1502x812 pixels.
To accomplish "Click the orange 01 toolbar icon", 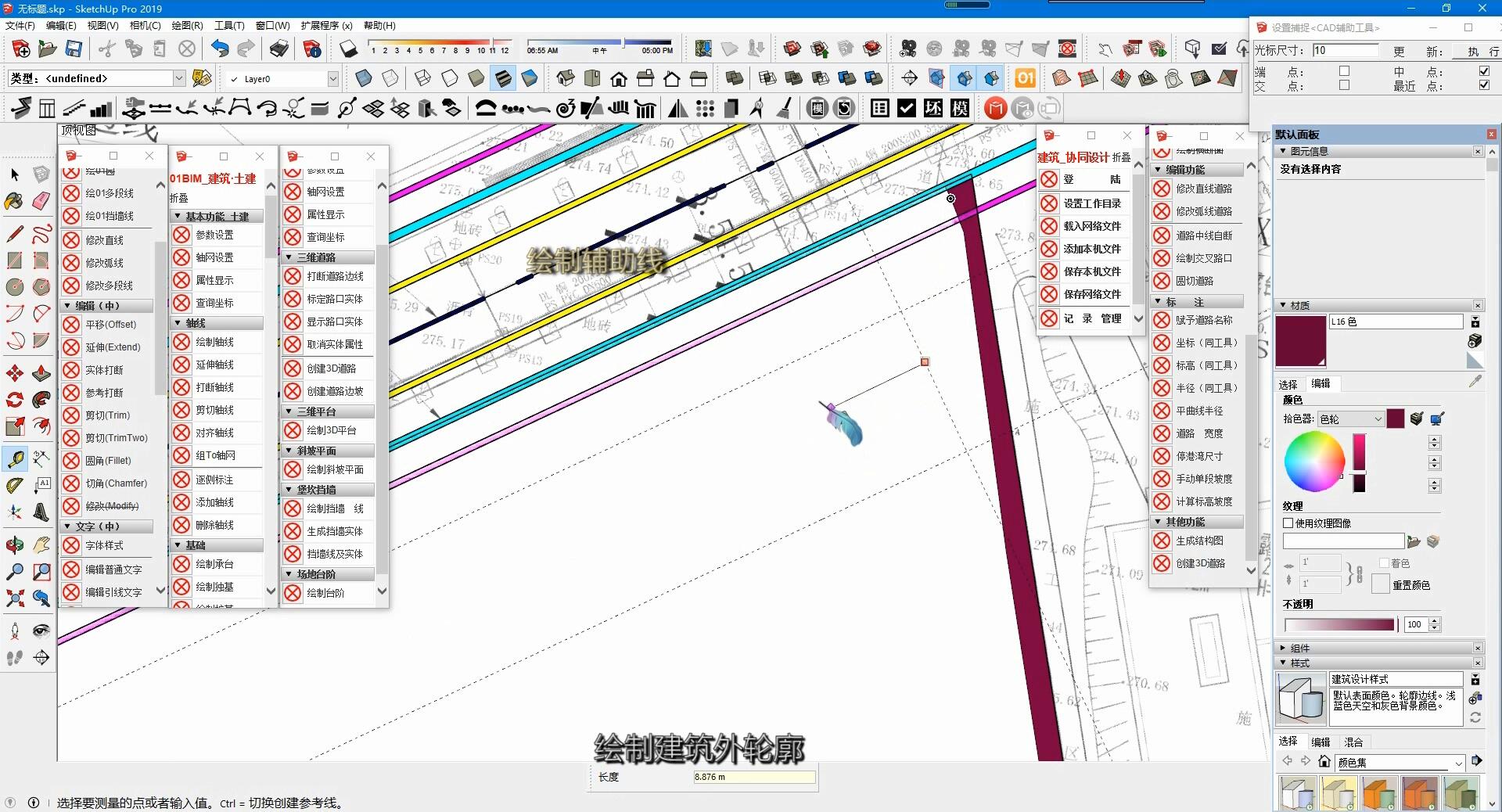I will pyautogui.click(x=1025, y=78).
